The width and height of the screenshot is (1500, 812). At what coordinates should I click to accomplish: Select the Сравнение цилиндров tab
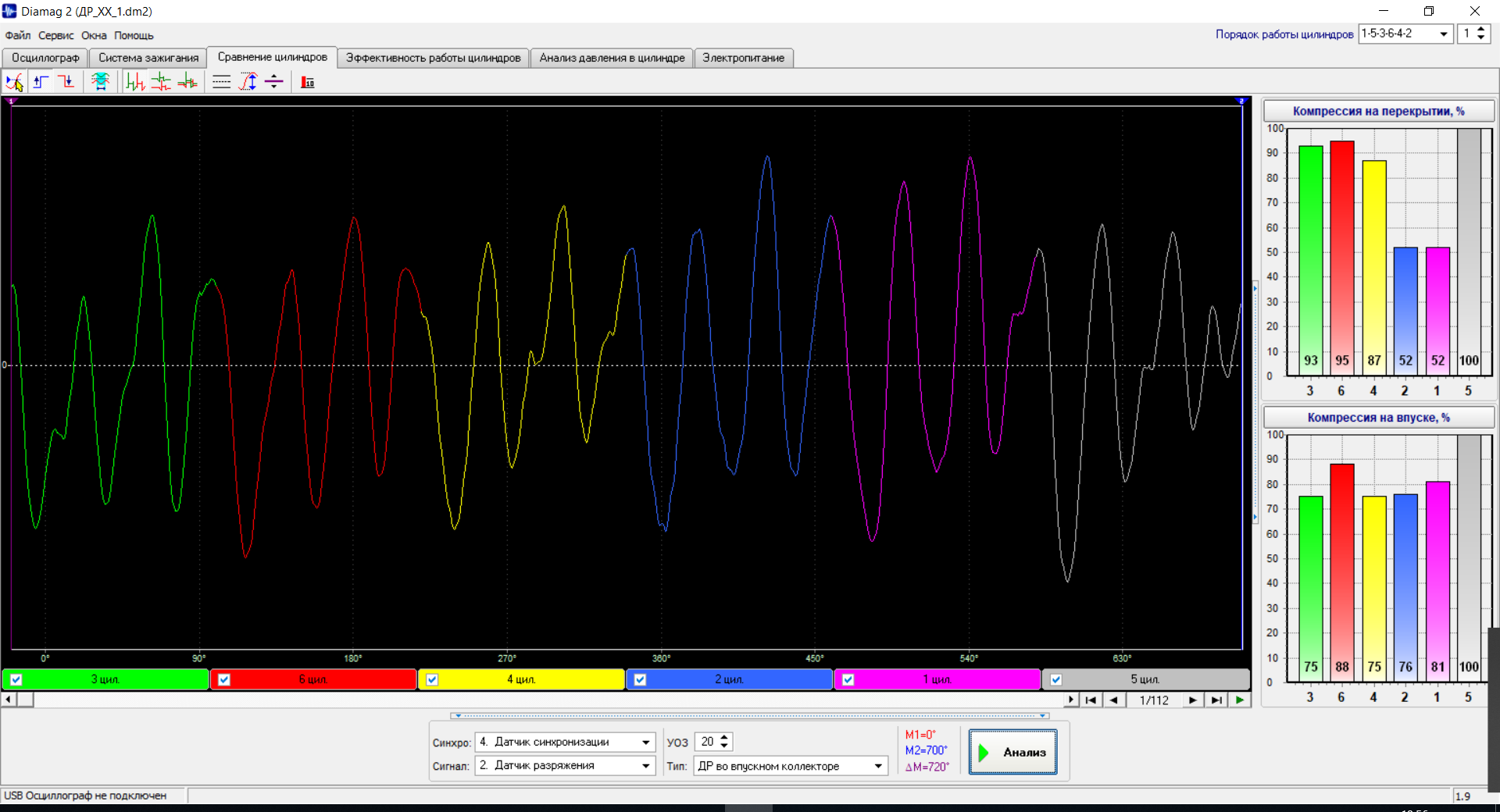(x=273, y=57)
